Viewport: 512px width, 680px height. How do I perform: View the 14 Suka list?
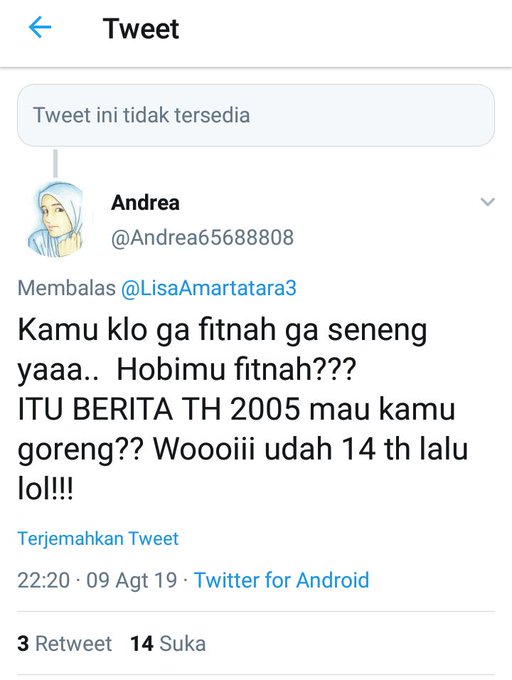[x=168, y=644]
